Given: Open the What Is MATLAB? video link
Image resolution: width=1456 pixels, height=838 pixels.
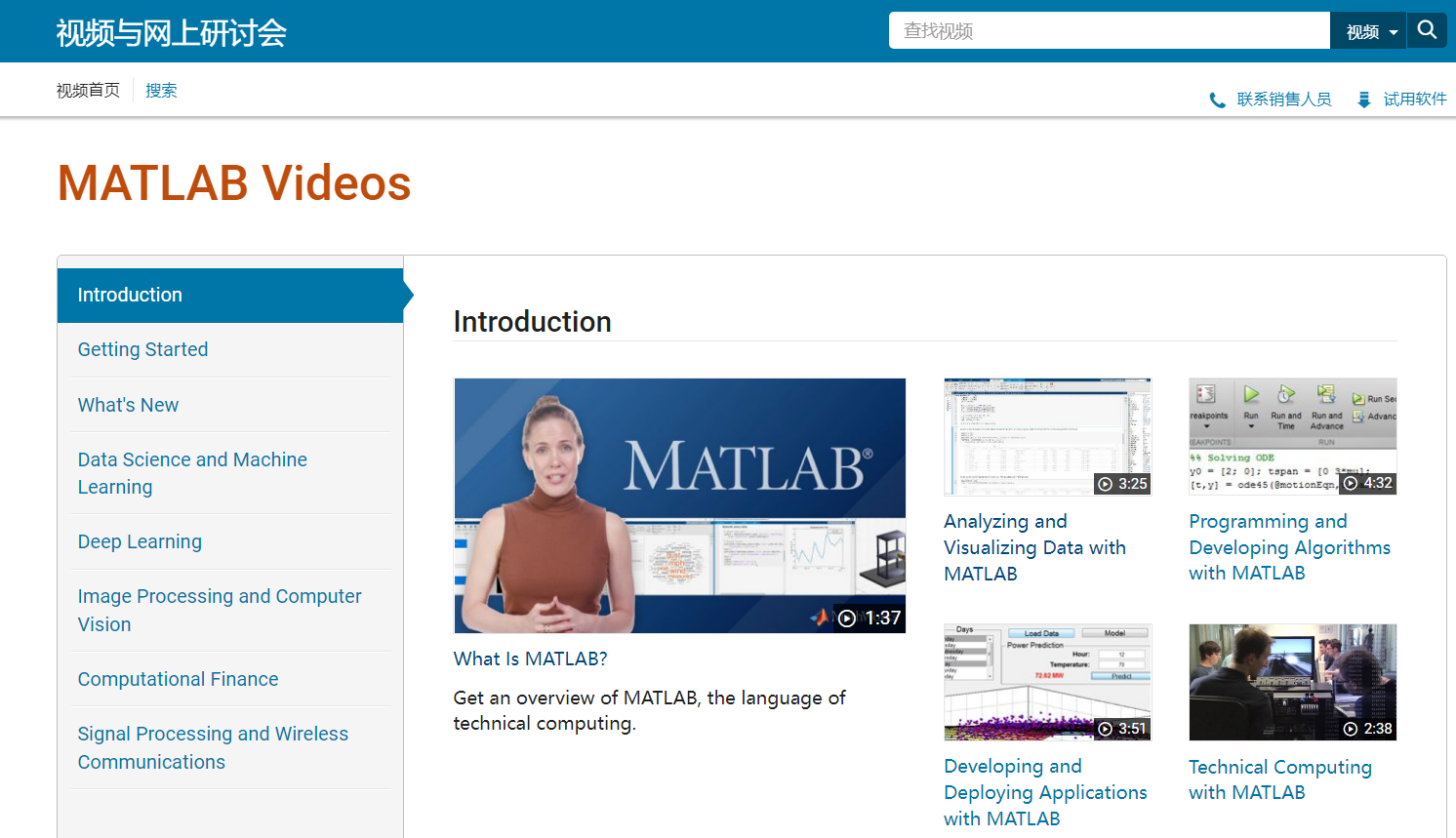Looking at the screenshot, I should coord(529,658).
